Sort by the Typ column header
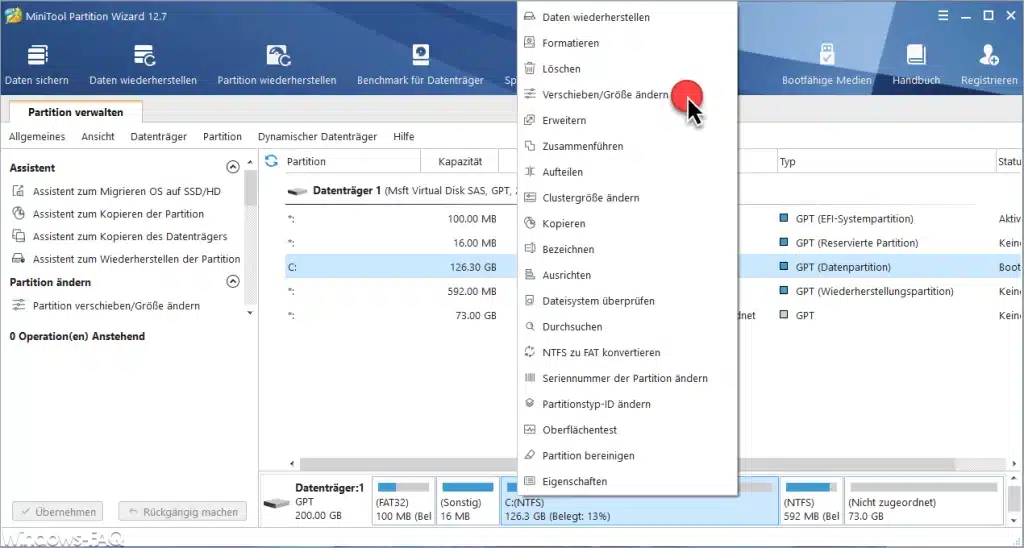The width and height of the screenshot is (1024, 548). pyautogui.click(x=885, y=161)
